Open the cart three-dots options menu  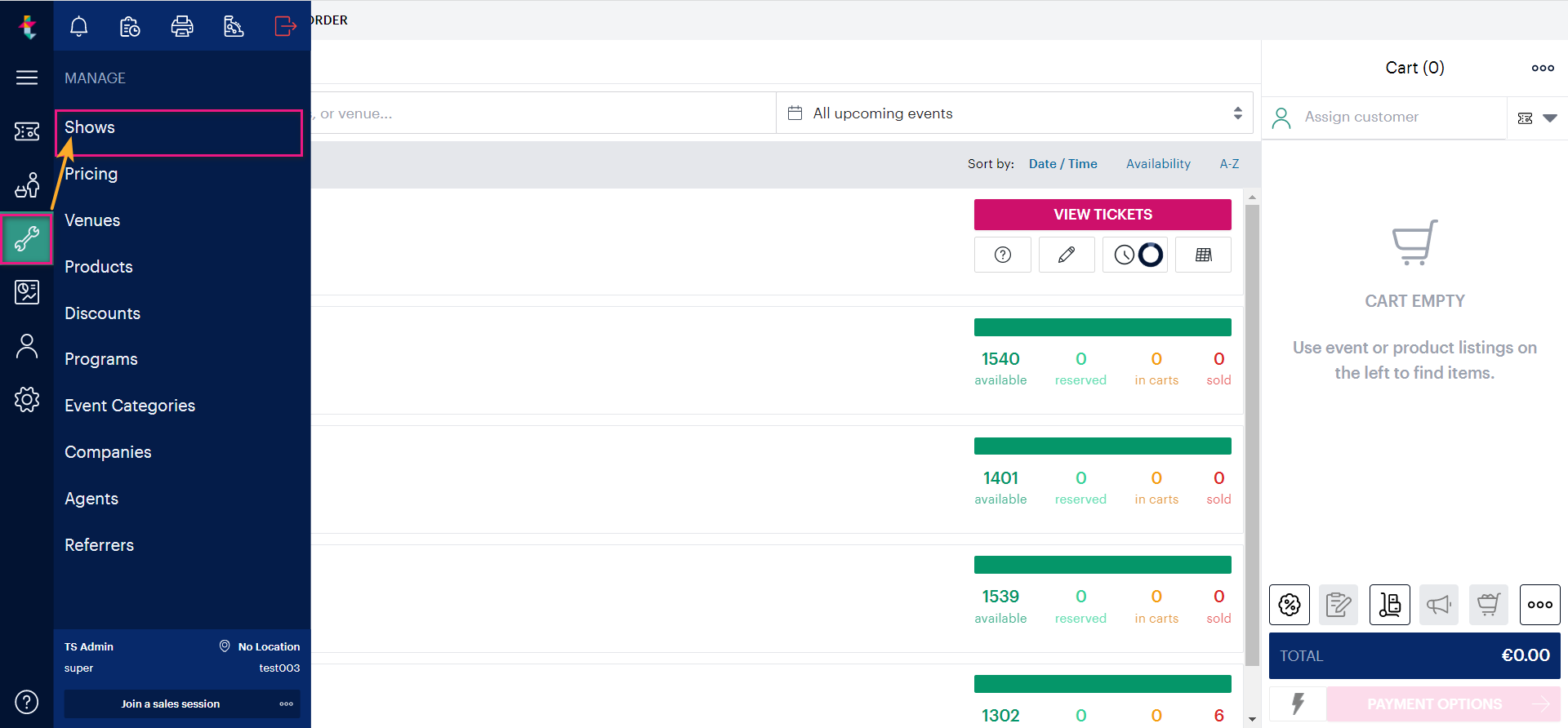pos(1542,68)
